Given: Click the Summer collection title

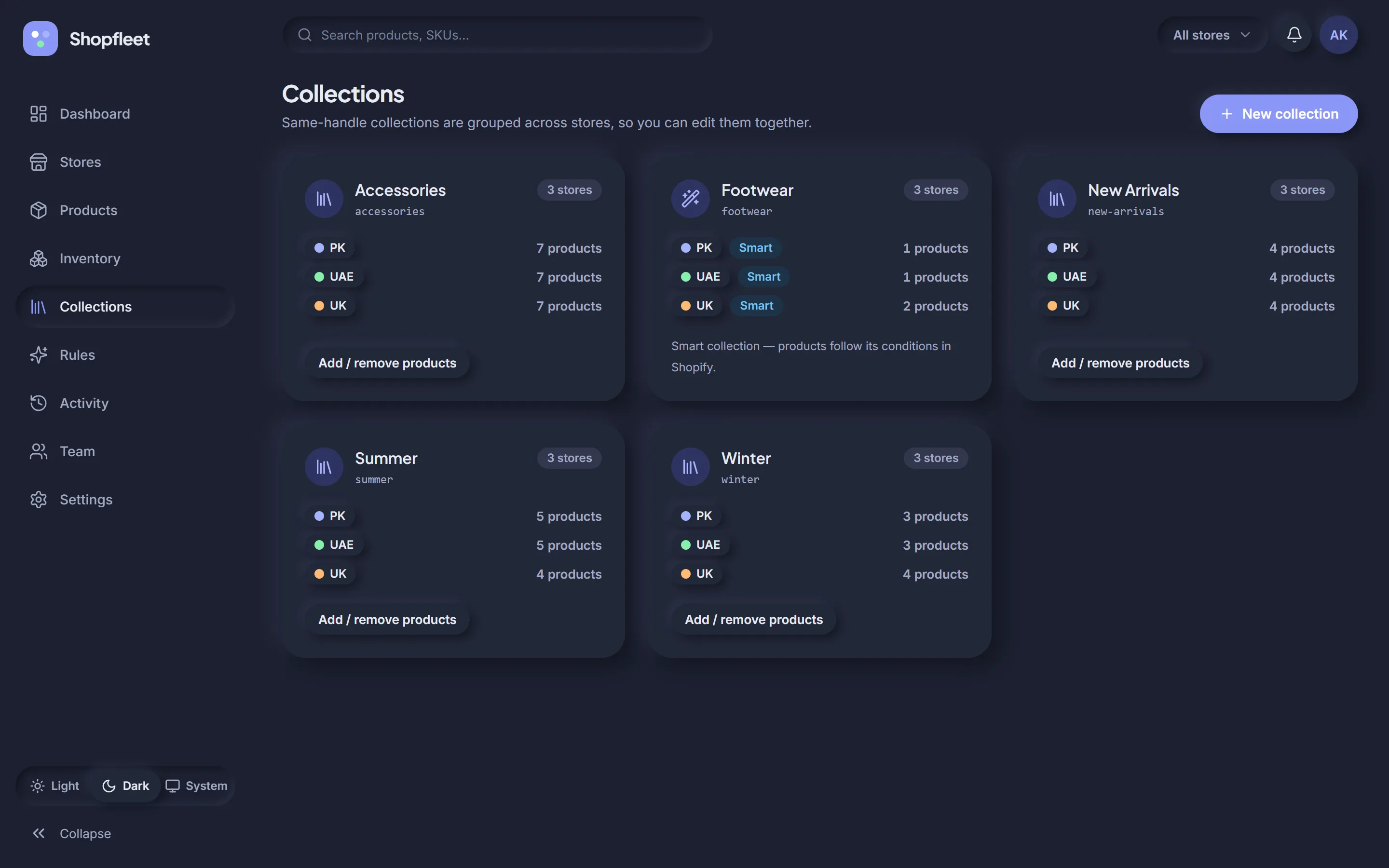Looking at the screenshot, I should 386,458.
